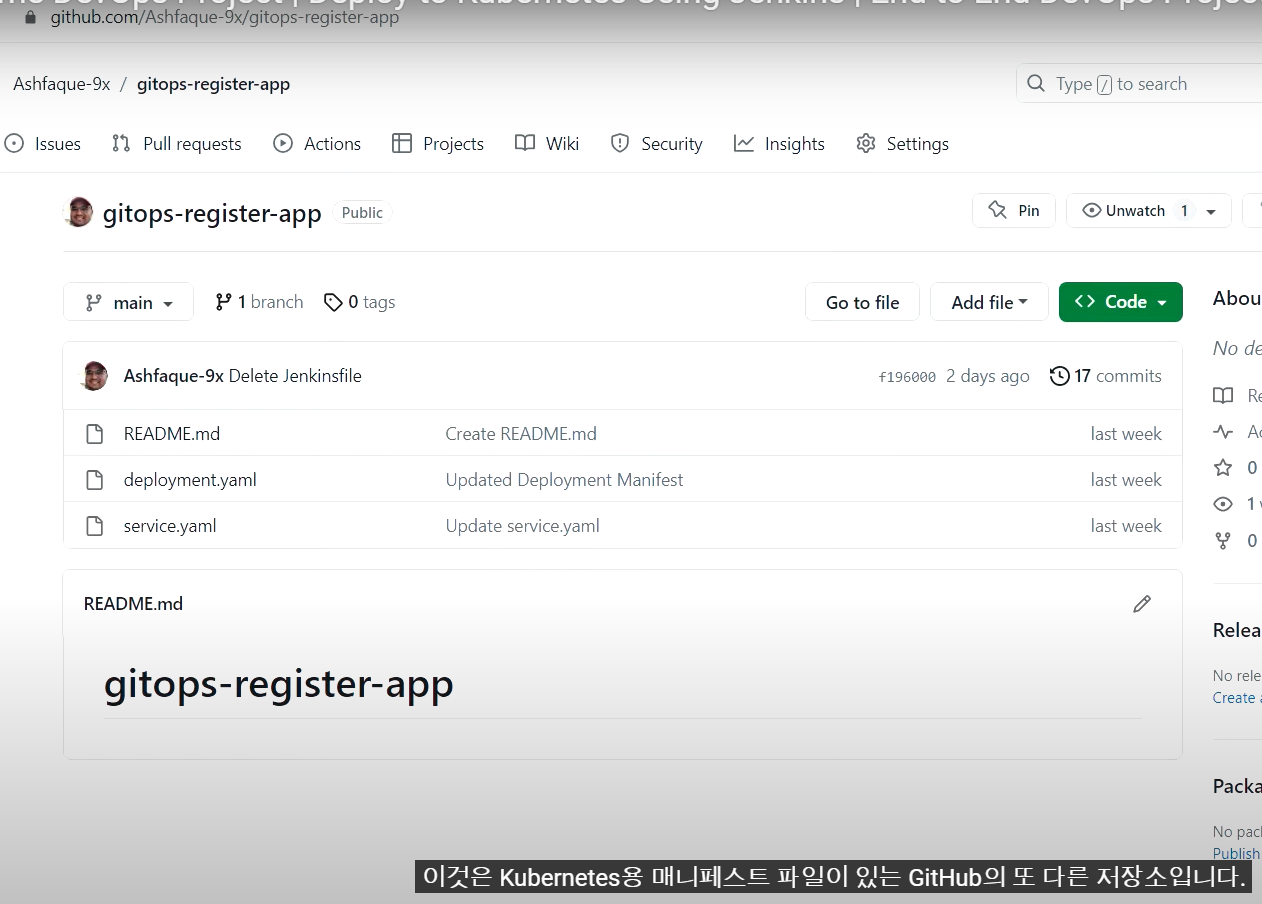This screenshot has height=904, width=1262.
Task: Click the file icon beside deployment.yaml
Action: 94,480
